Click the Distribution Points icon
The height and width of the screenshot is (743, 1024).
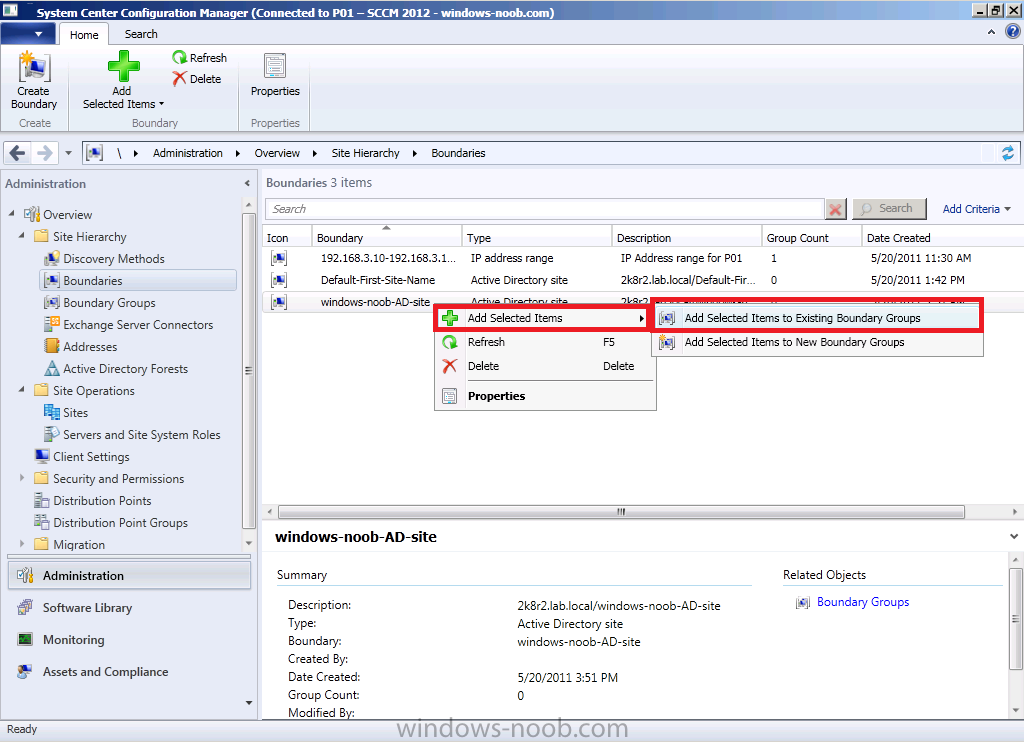point(42,501)
